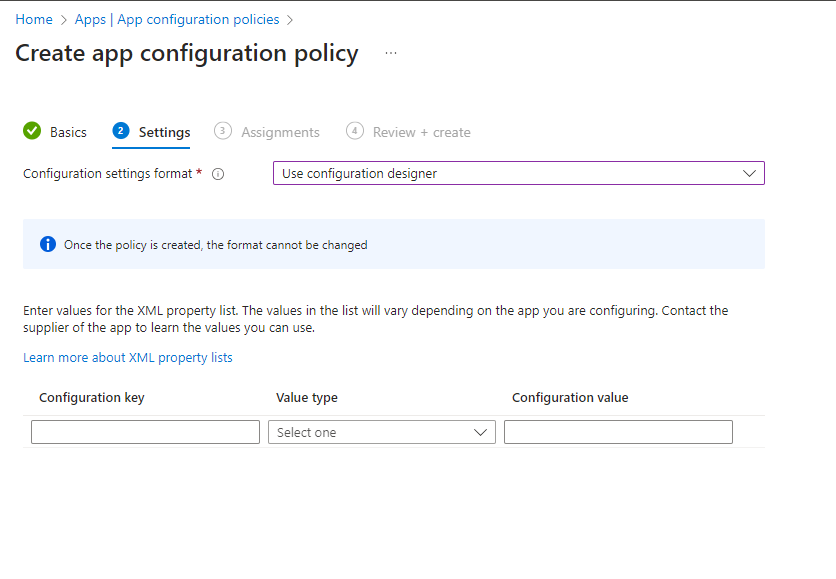Click the Configuration key input field
The width and height of the screenshot is (836, 579).
pos(144,431)
